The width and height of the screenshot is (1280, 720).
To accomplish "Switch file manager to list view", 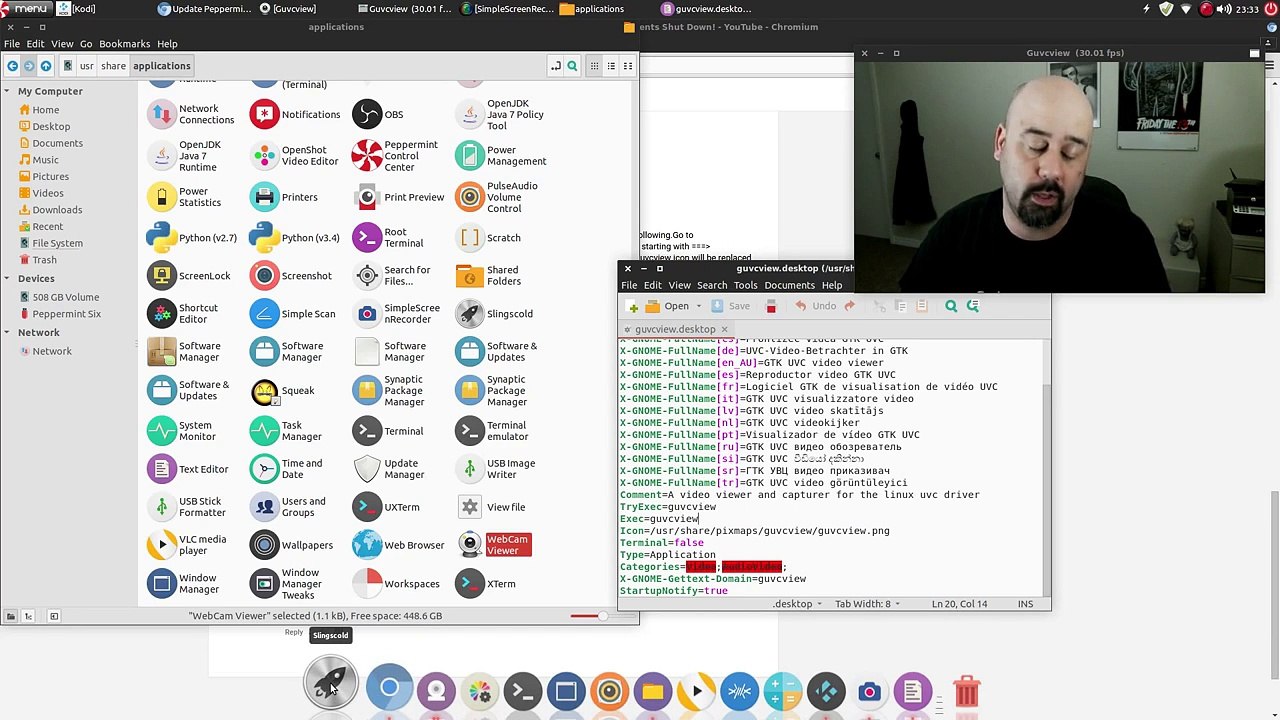I will coord(611,66).
